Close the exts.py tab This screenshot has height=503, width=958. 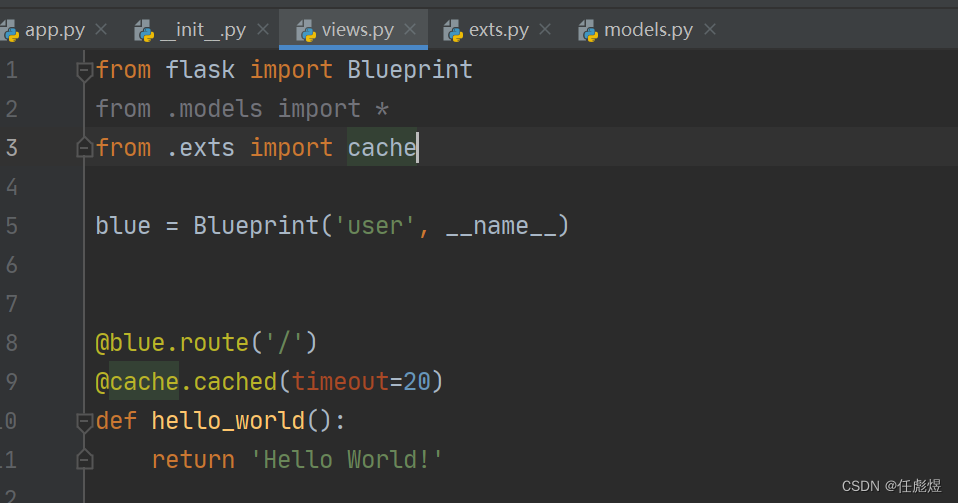tap(545, 29)
